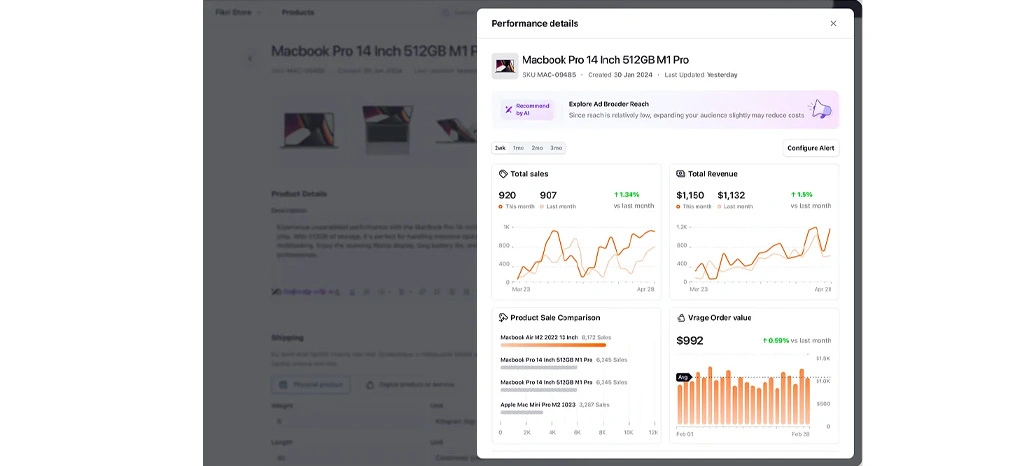
Task: Click the $992 average order value
Action: [x=690, y=340]
